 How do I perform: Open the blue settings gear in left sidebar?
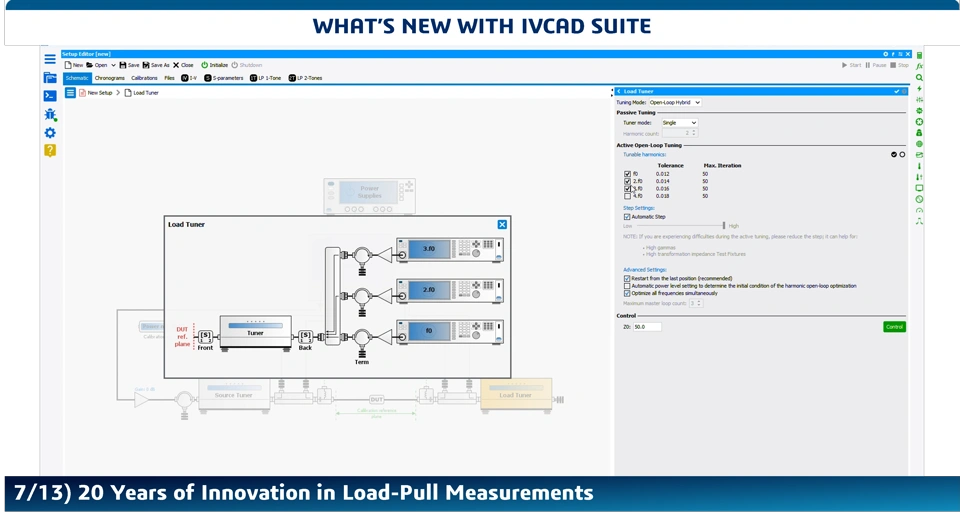50,133
